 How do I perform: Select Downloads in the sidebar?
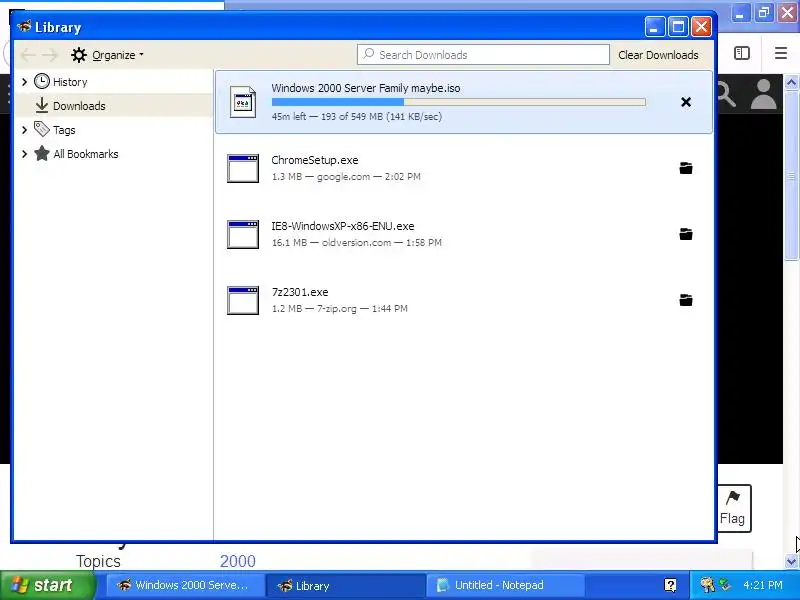click(79, 106)
